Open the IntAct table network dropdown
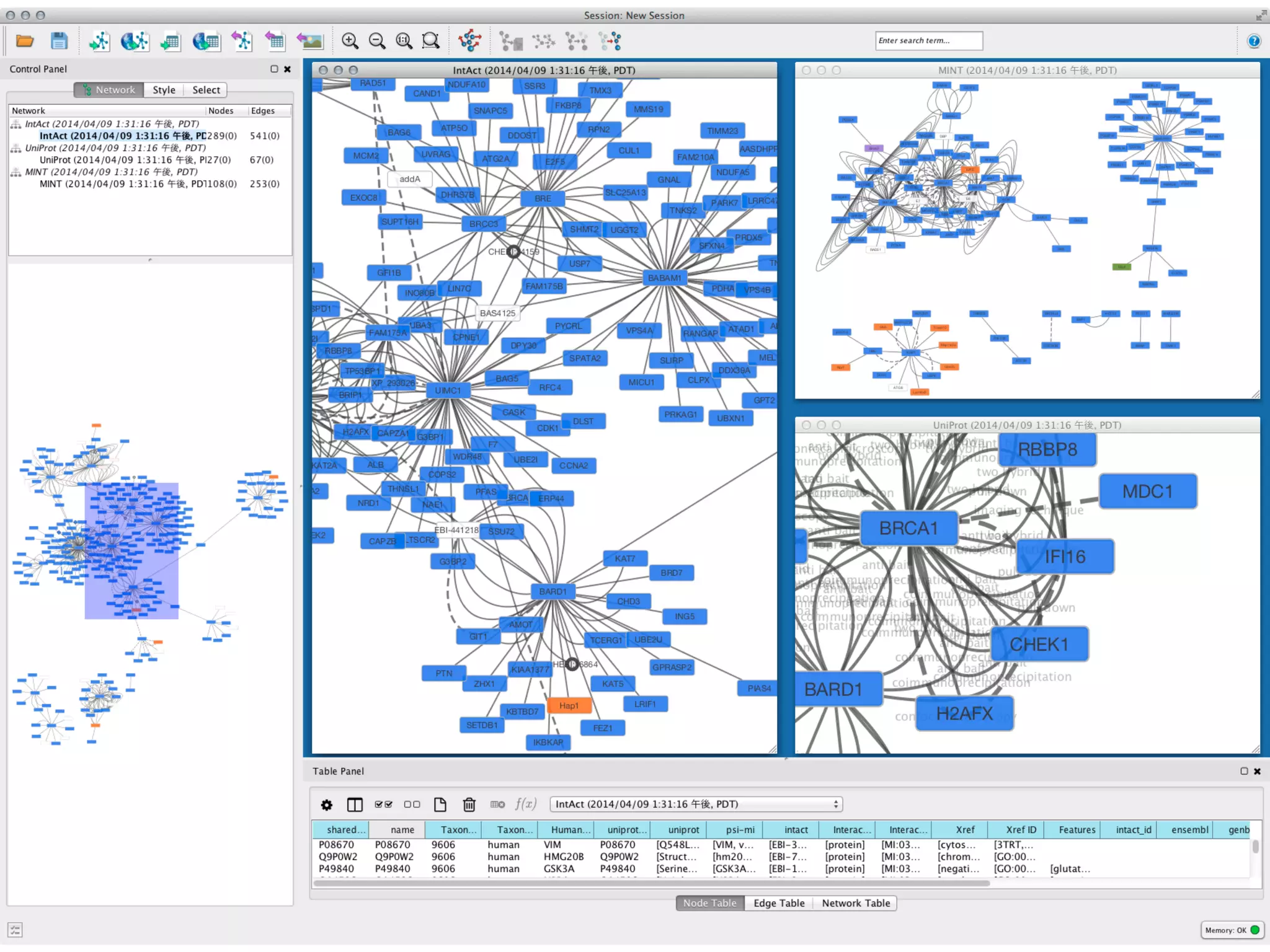This screenshot has width=1270, height=952. (x=696, y=804)
